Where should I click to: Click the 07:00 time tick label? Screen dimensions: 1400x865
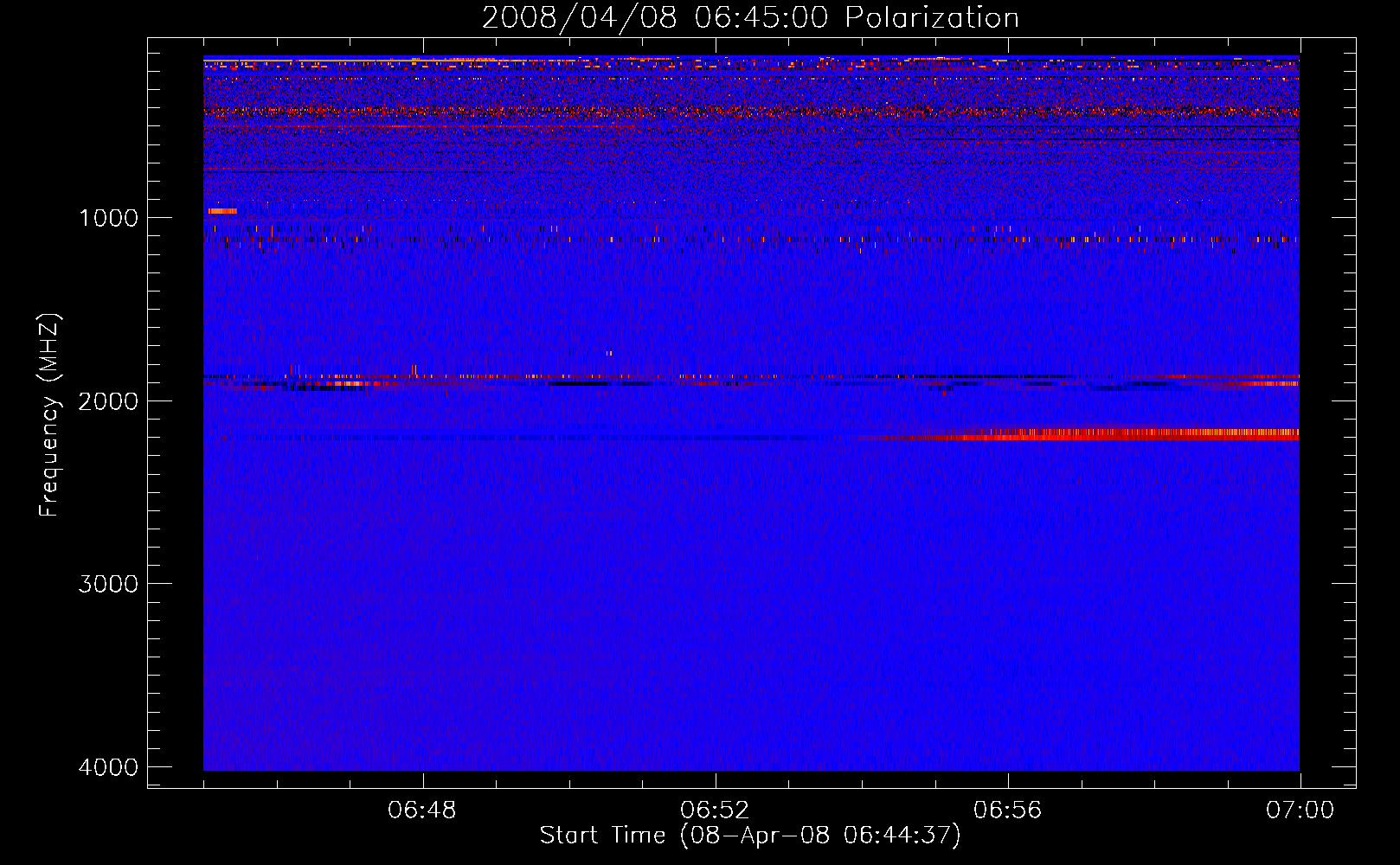pos(1300,811)
